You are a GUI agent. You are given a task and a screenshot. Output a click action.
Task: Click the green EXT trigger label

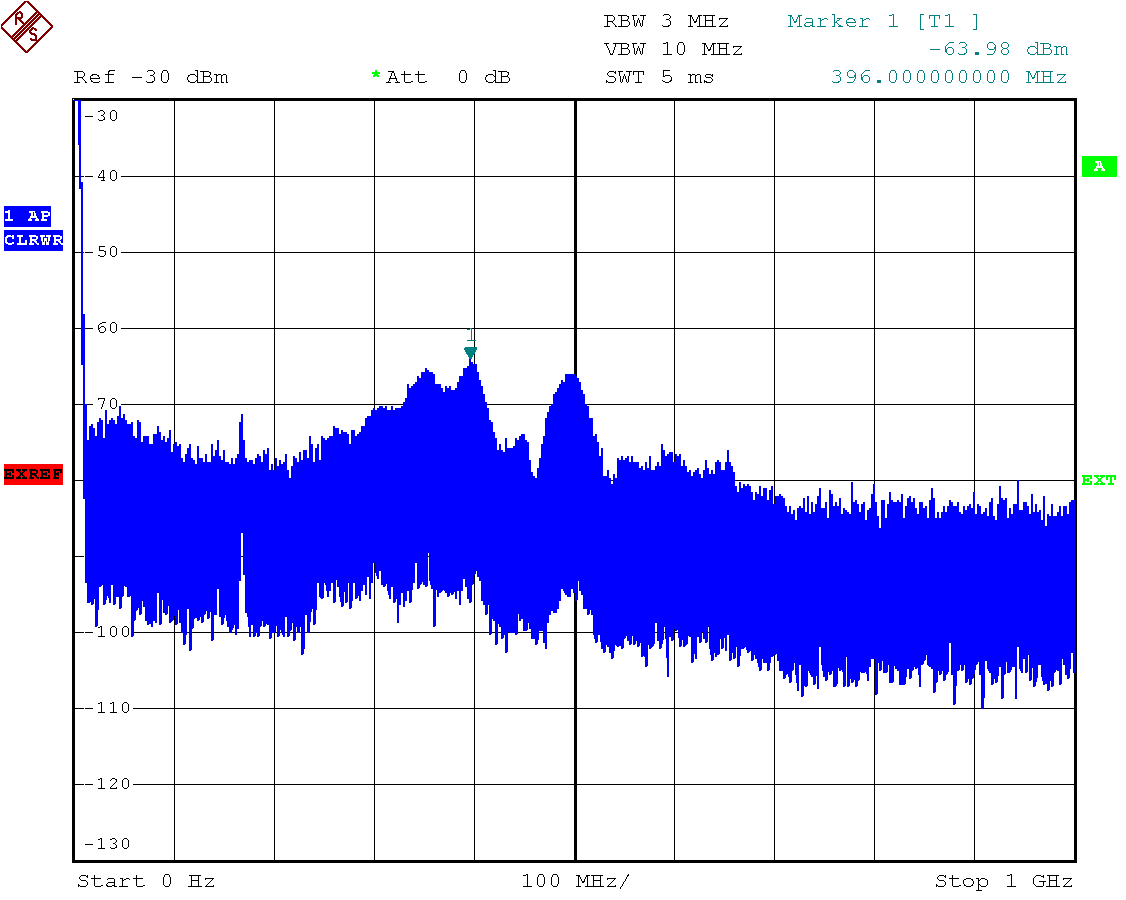tap(1099, 480)
